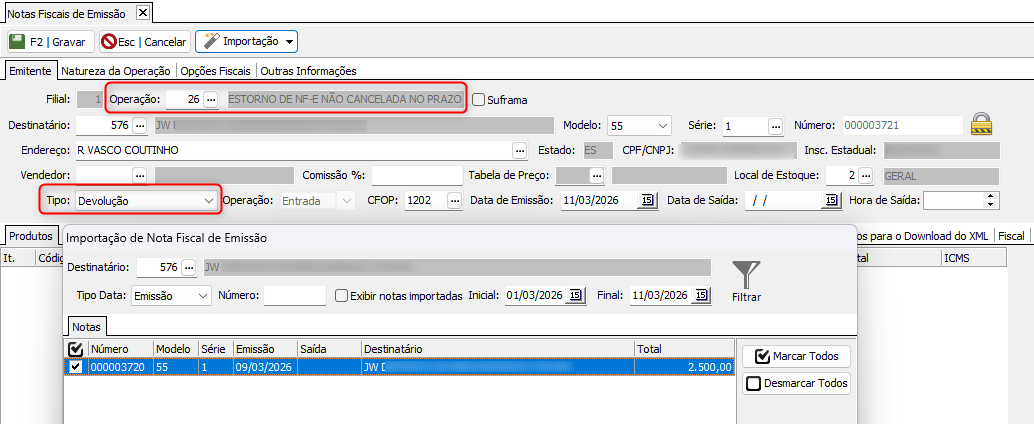Click the Número field in the import filter
Screen dimensions: 1034x424
click(x=295, y=296)
